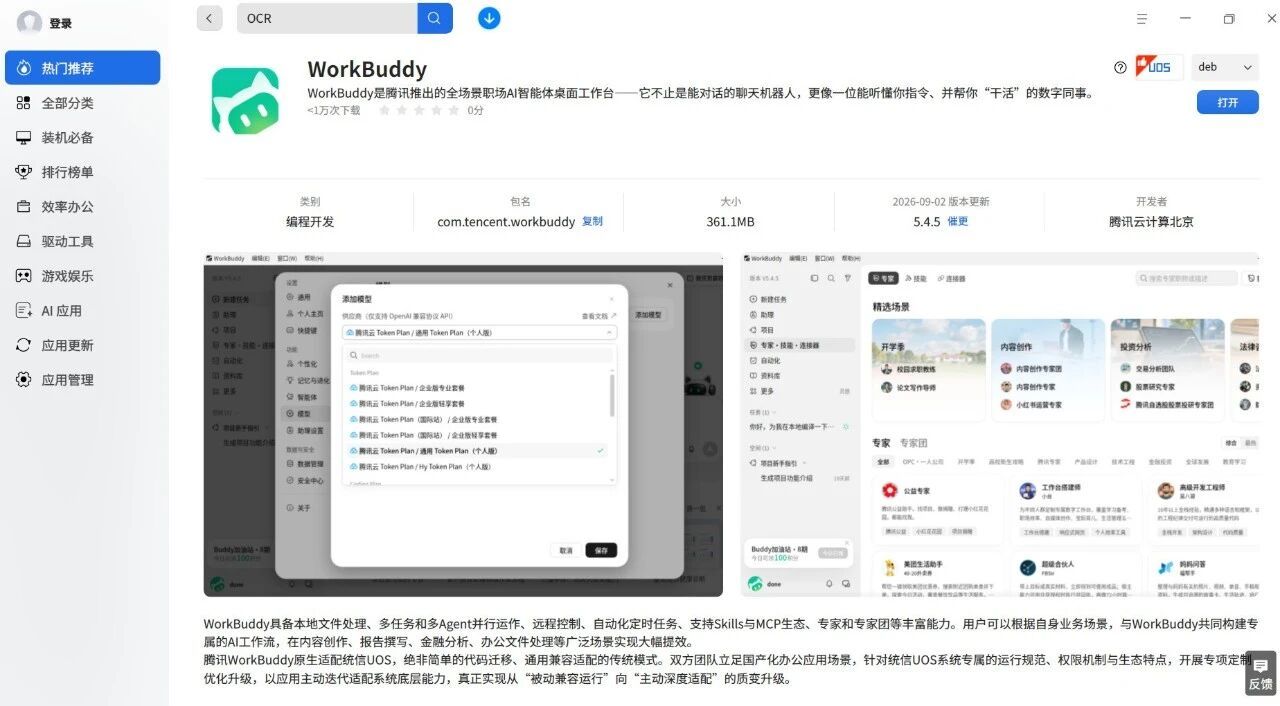Click the user avatar login icon

29,22
